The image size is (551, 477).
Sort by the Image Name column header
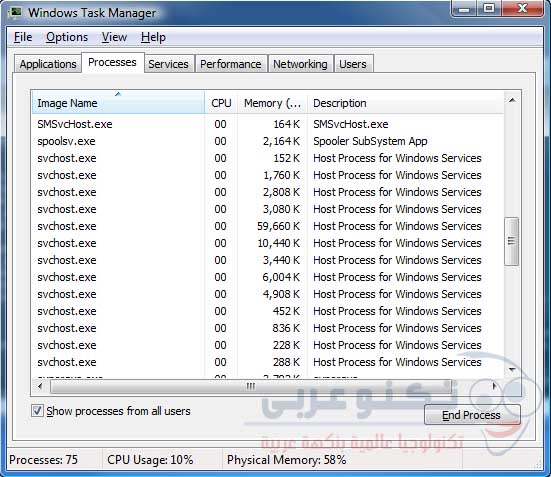point(118,103)
